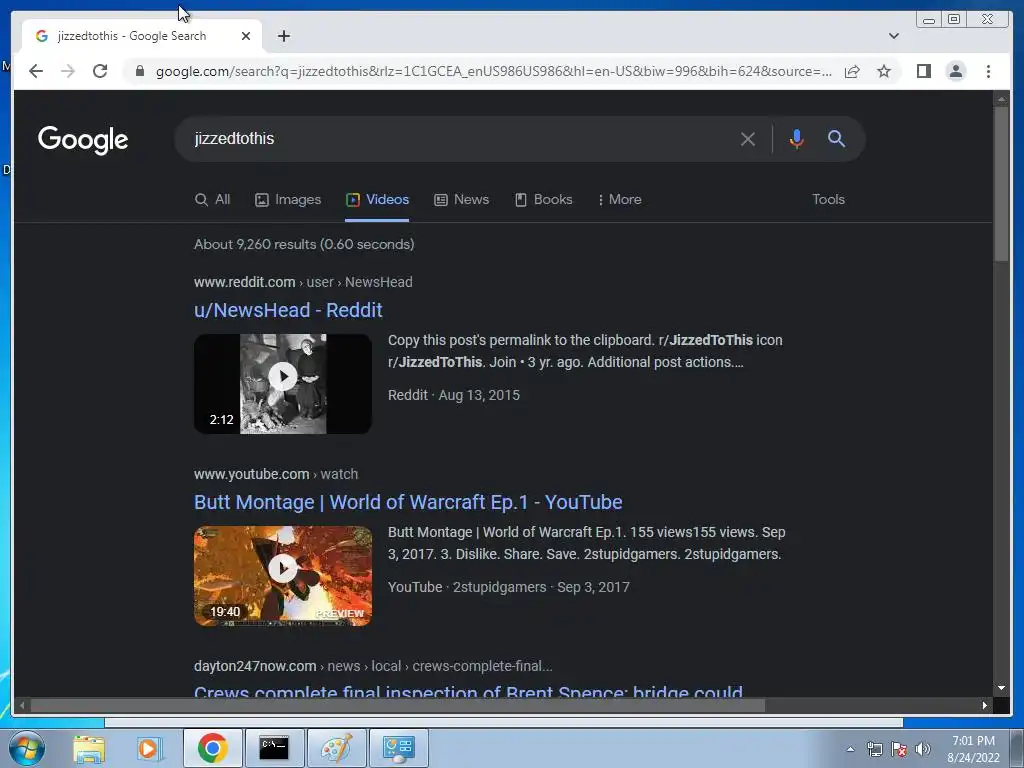
Task: Click the Chrome address bar URL
Action: coord(494,71)
